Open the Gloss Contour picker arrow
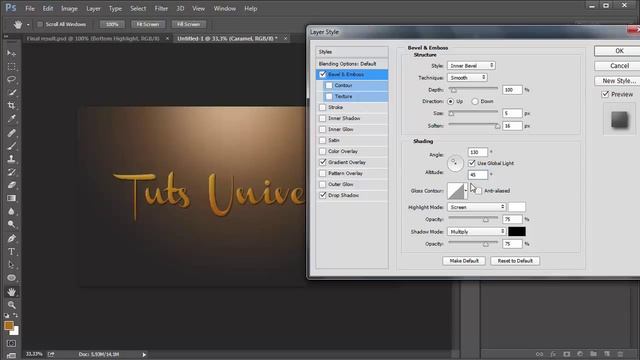The image size is (640, 360). coord(466,191)
